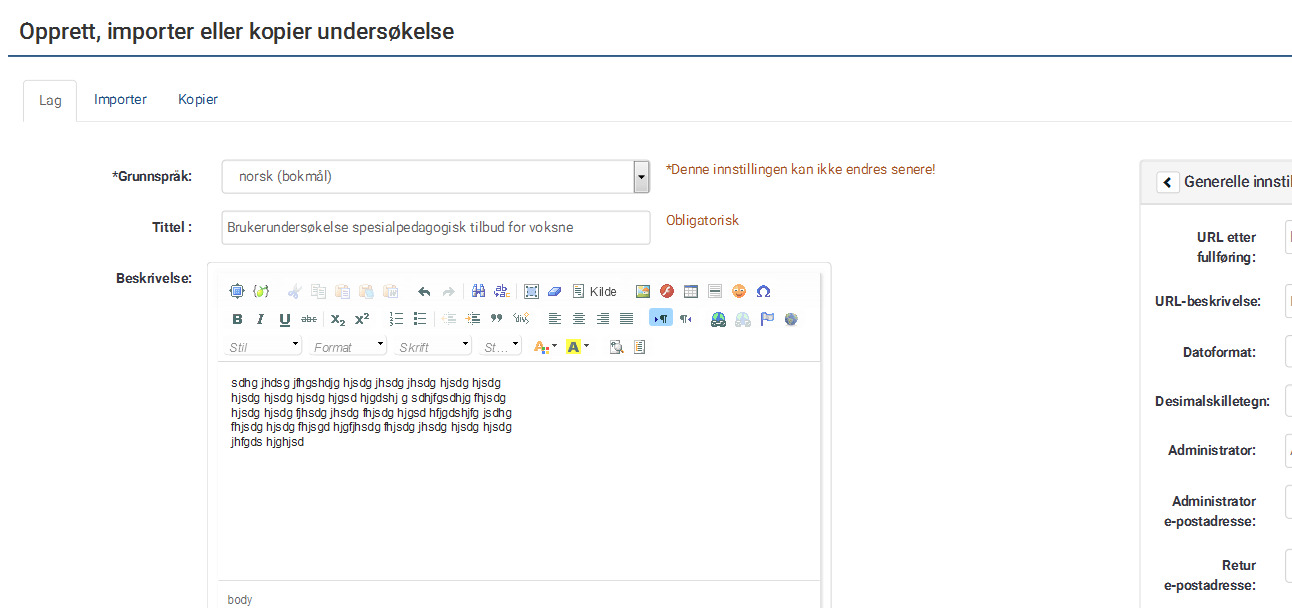
Task: Click the Cut scissors icon
Action: click(x=294, y=292)
